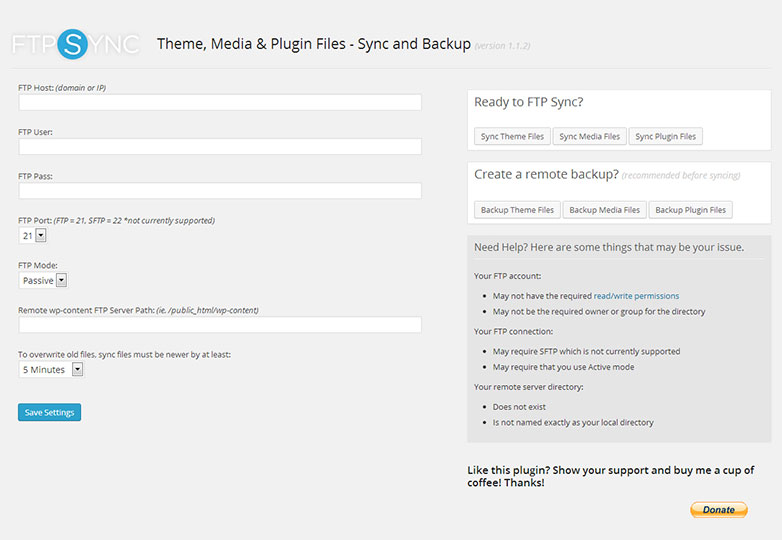Open the read/write permissions link

[636, 296]
